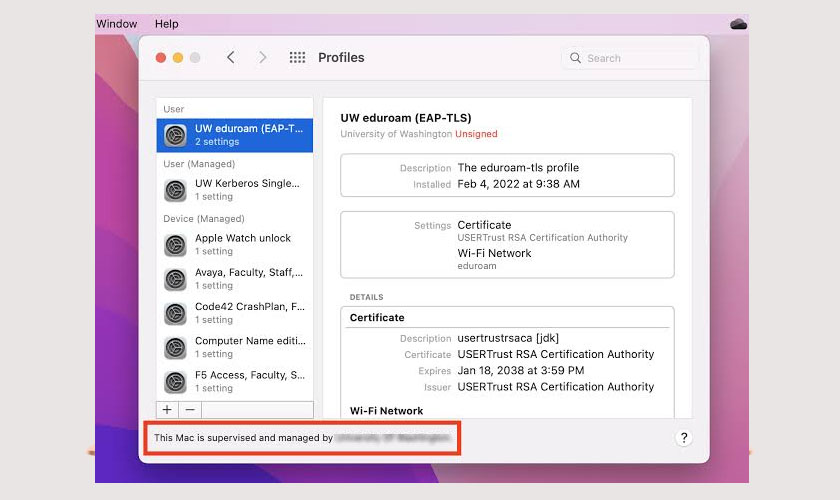Add a profile with plus button
The width and height of the screenshot is (840, 500).
coord(167,410)
